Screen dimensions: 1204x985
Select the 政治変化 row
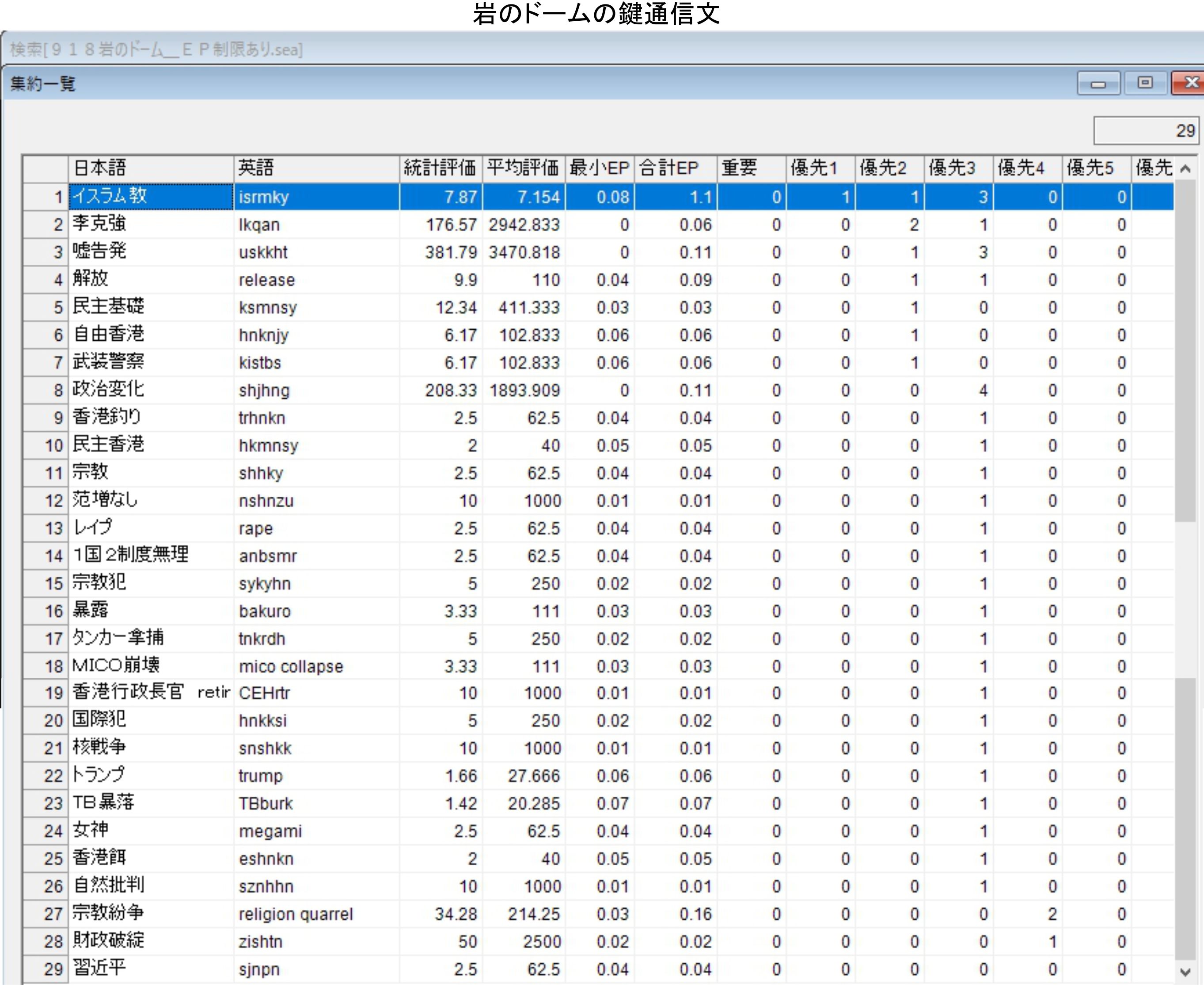click(x=150, y=390)
